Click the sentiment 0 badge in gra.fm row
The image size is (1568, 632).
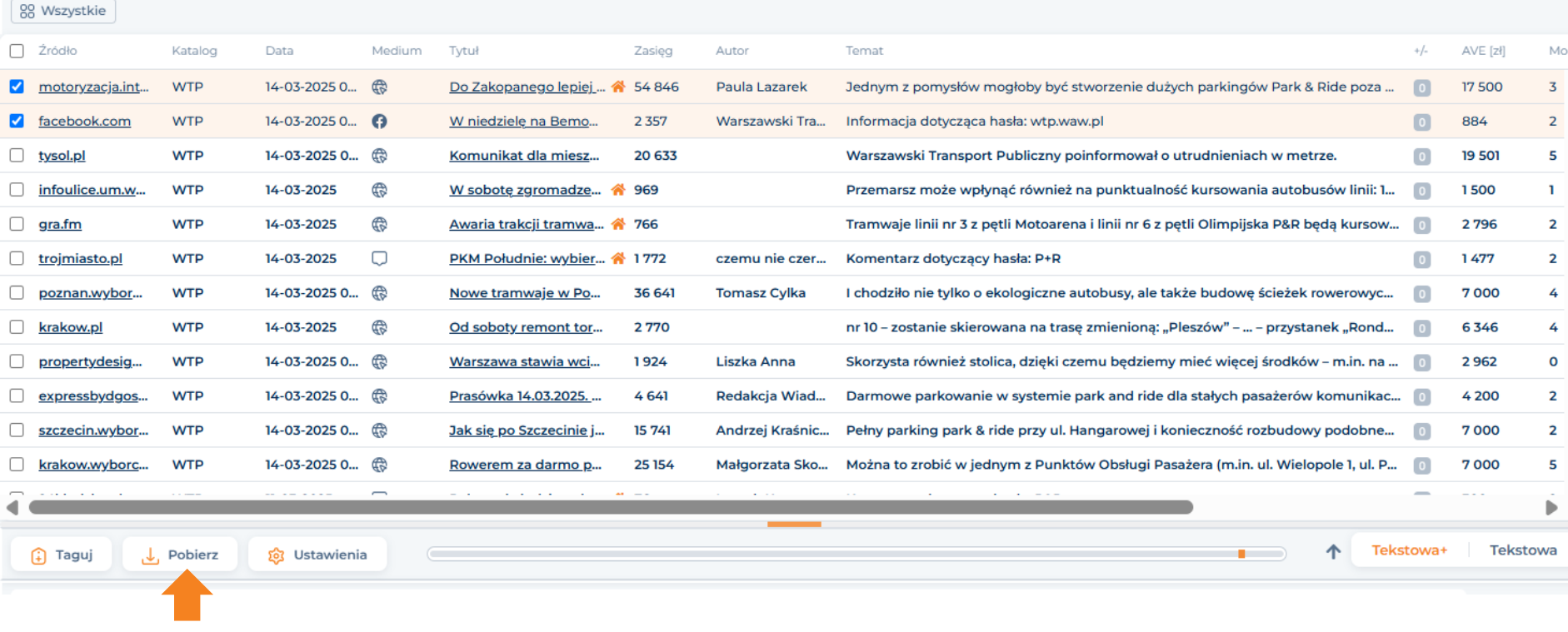coord(1422,225)
